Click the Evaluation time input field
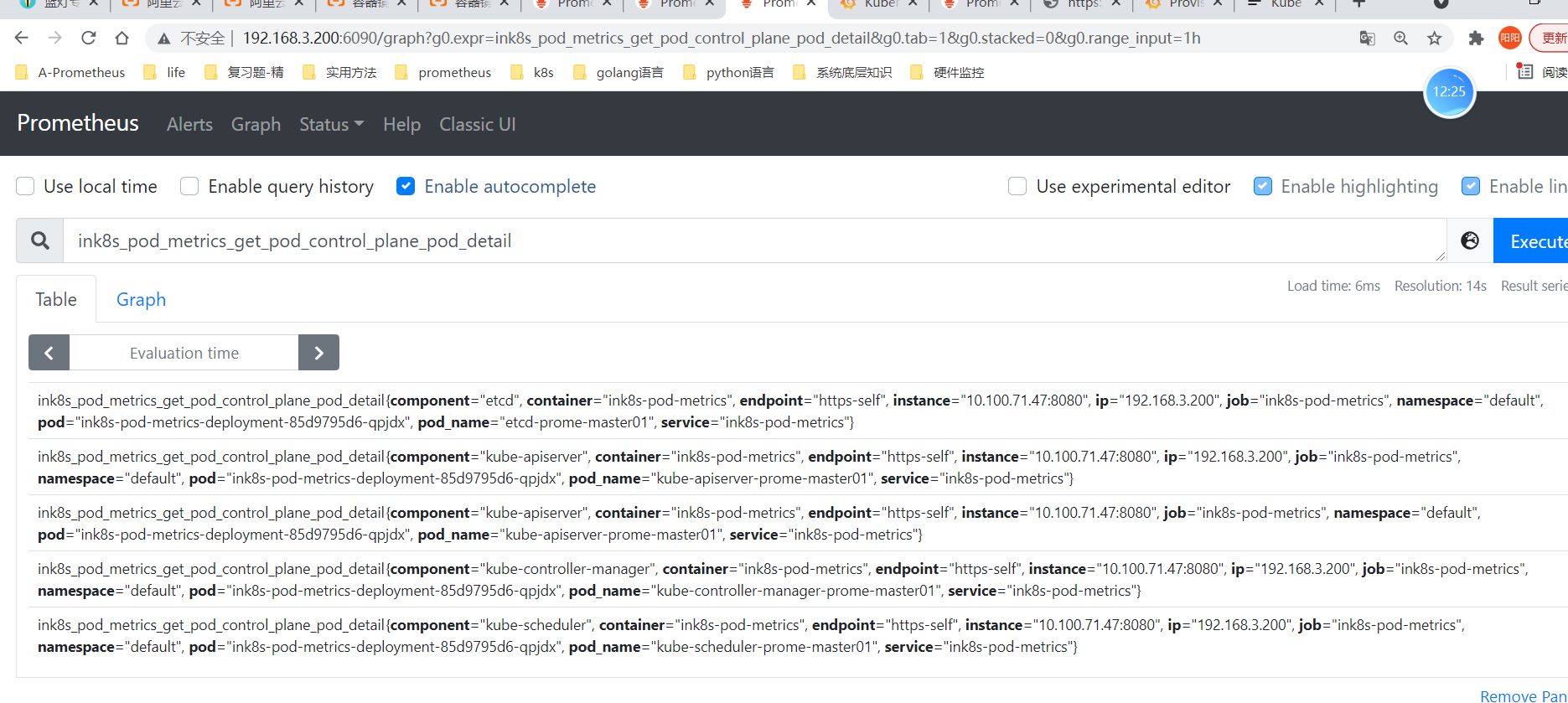This screenshot has height=703, width=1568. pos(184,353)
